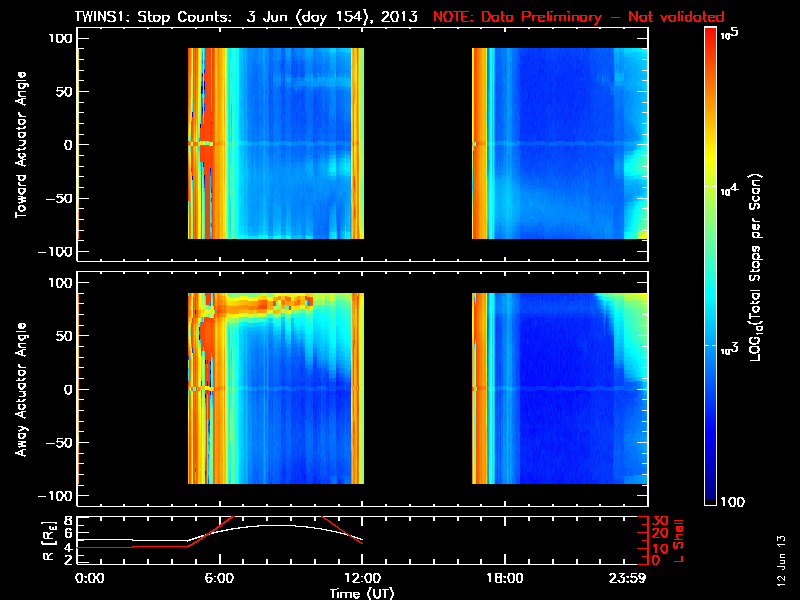Click the '0:00' time axis label

coord(89,578)
